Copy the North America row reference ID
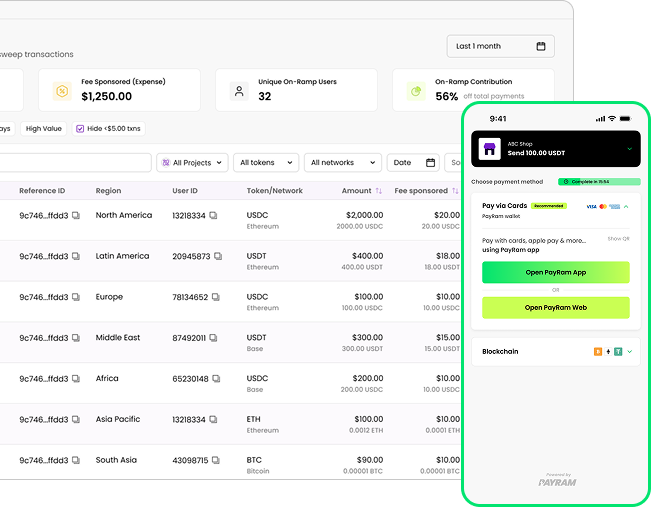This screenshot has width=651, height=507. tap(76, 216)
